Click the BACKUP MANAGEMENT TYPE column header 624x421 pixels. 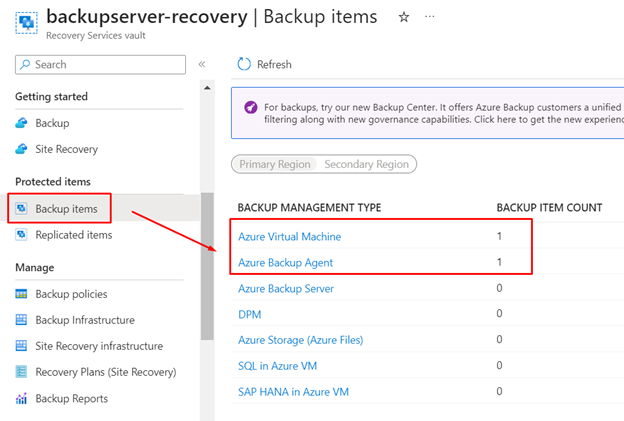coord(309,208)
